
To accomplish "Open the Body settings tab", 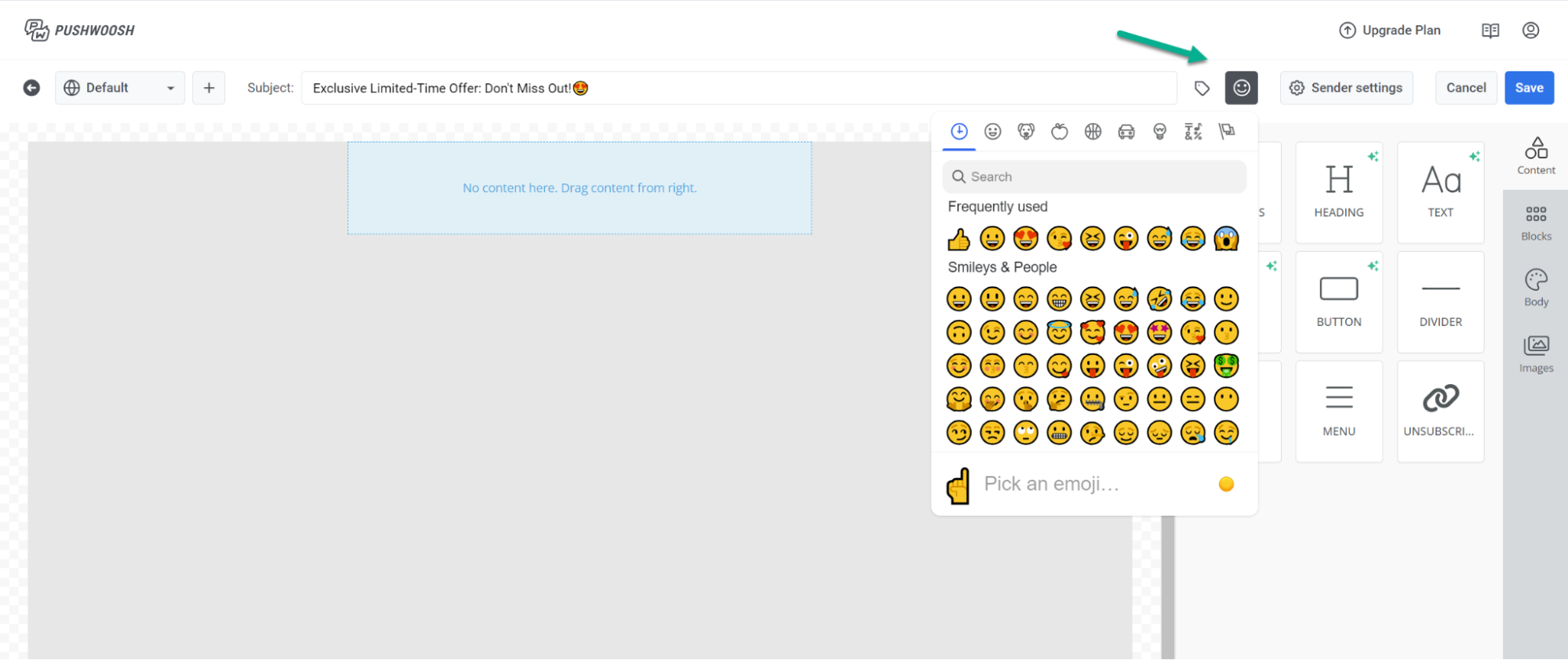I will tap(1536, 288).
